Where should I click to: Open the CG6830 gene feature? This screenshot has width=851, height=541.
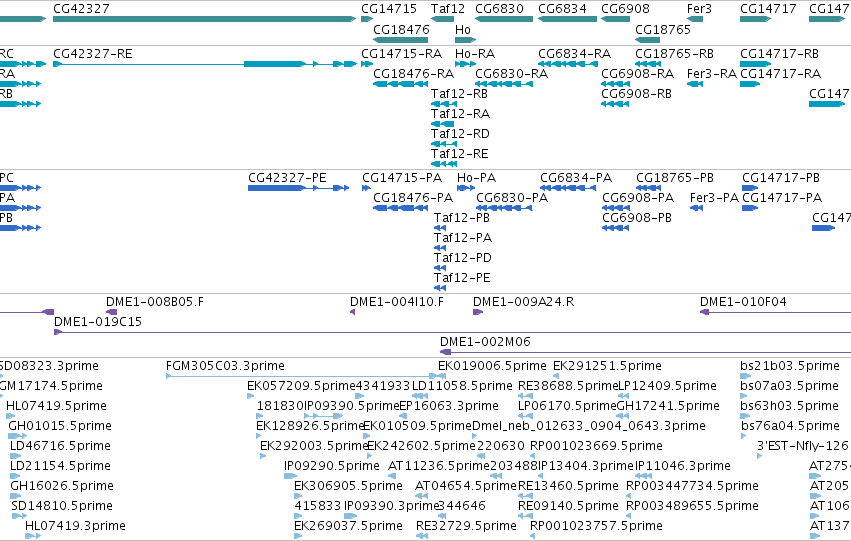click(x=504, y=19)
